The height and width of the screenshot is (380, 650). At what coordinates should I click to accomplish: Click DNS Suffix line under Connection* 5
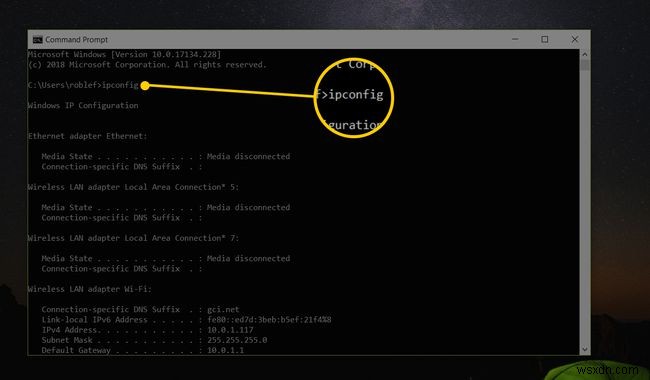122,218
